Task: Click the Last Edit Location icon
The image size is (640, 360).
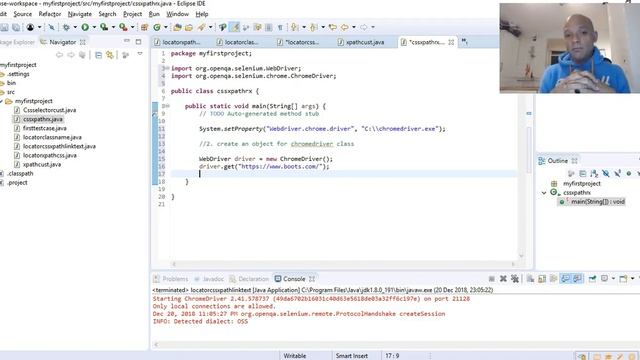Action: coord(333,27)
